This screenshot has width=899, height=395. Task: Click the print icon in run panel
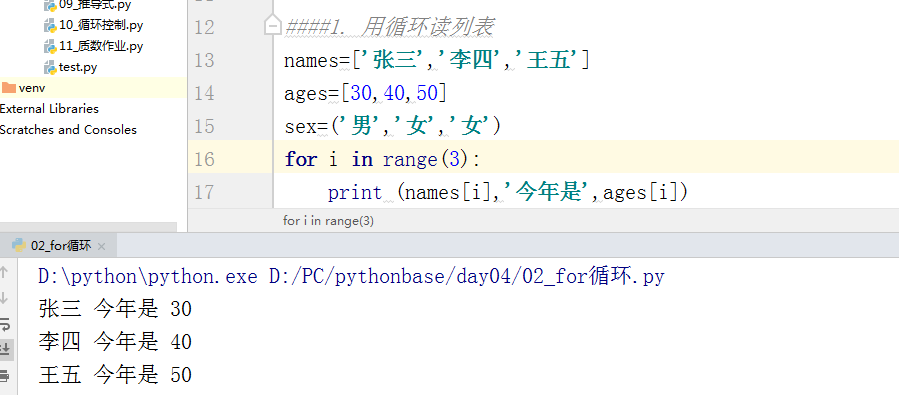(x=5, y=376)
